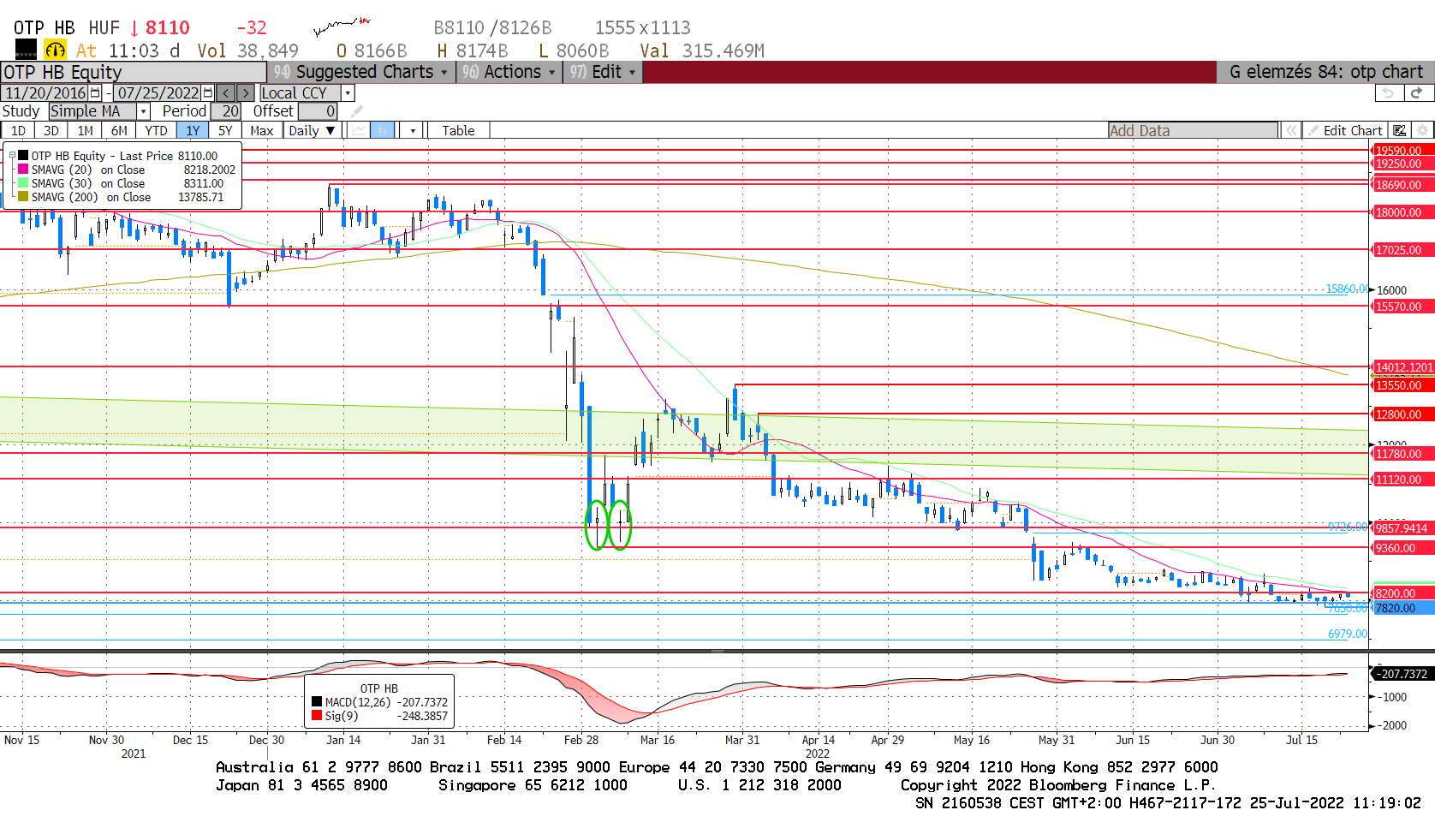Click the black square icon before At
The image size is (1435, 840).
26,50
